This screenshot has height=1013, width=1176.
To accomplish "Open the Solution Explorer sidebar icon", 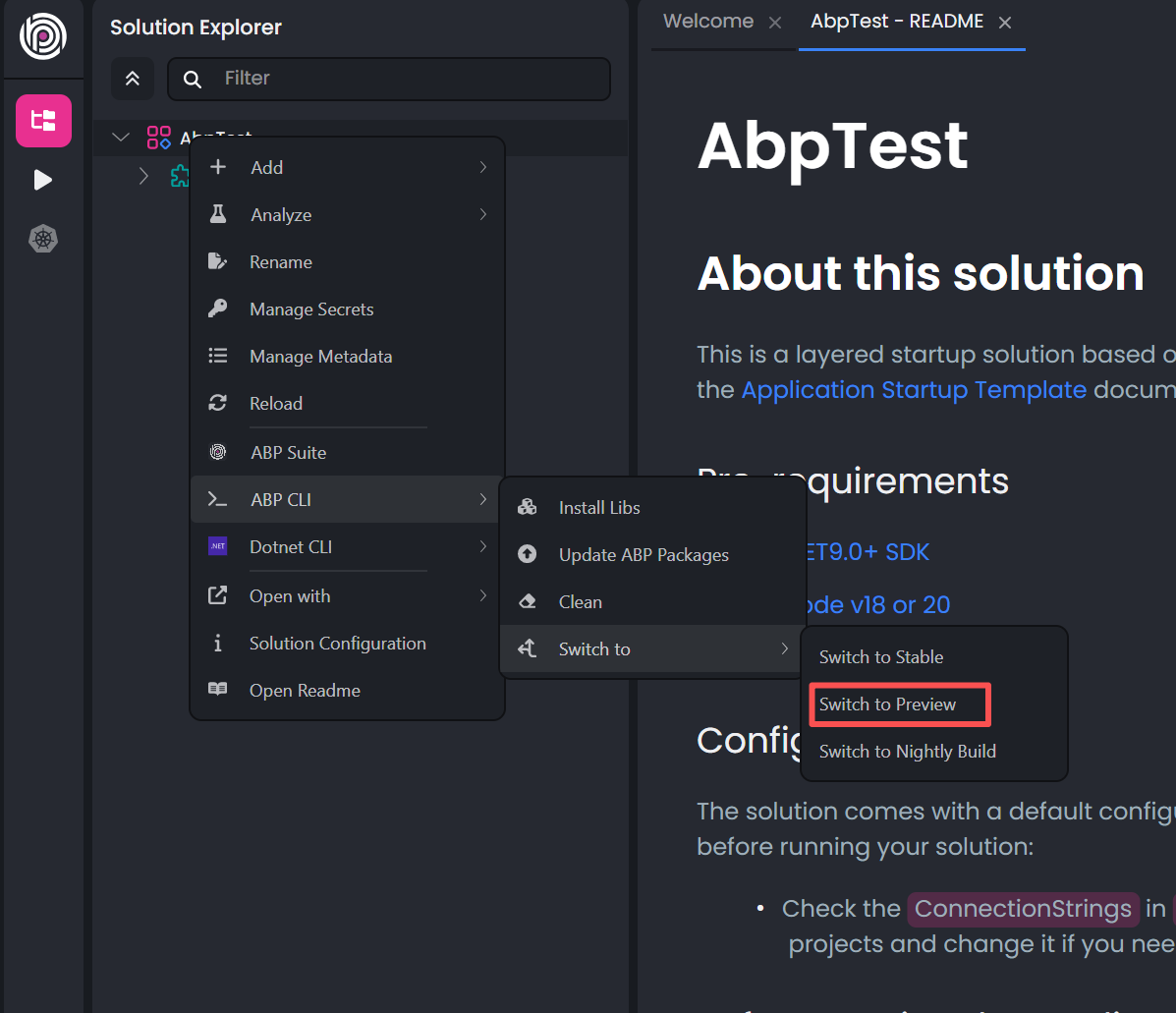I will tap(43, 121).
